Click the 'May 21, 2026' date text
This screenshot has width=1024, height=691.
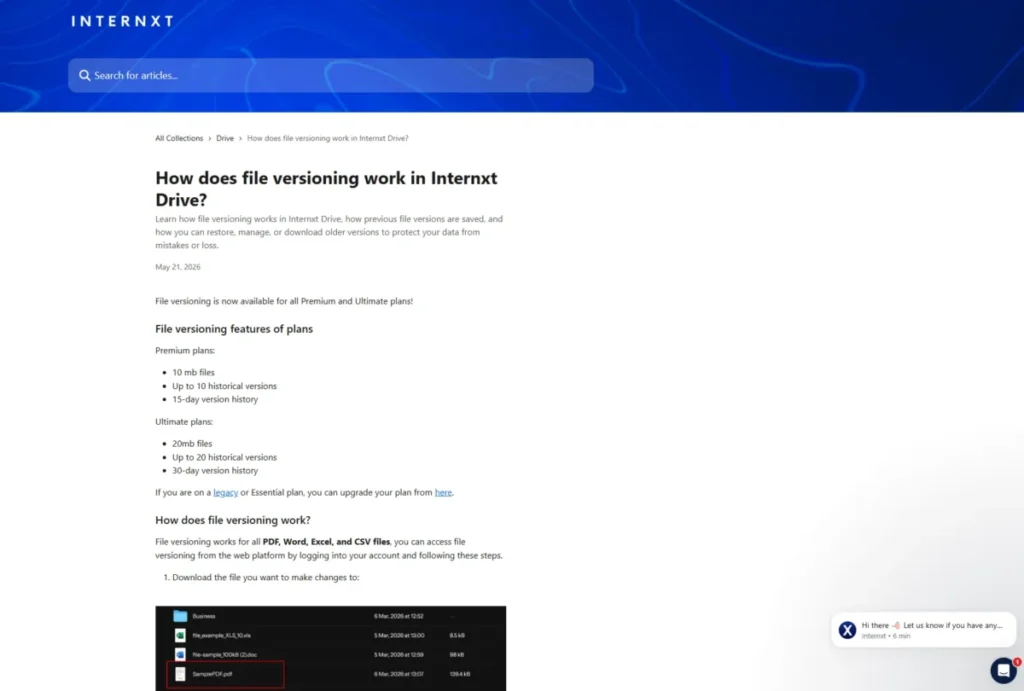pos(178,267)
